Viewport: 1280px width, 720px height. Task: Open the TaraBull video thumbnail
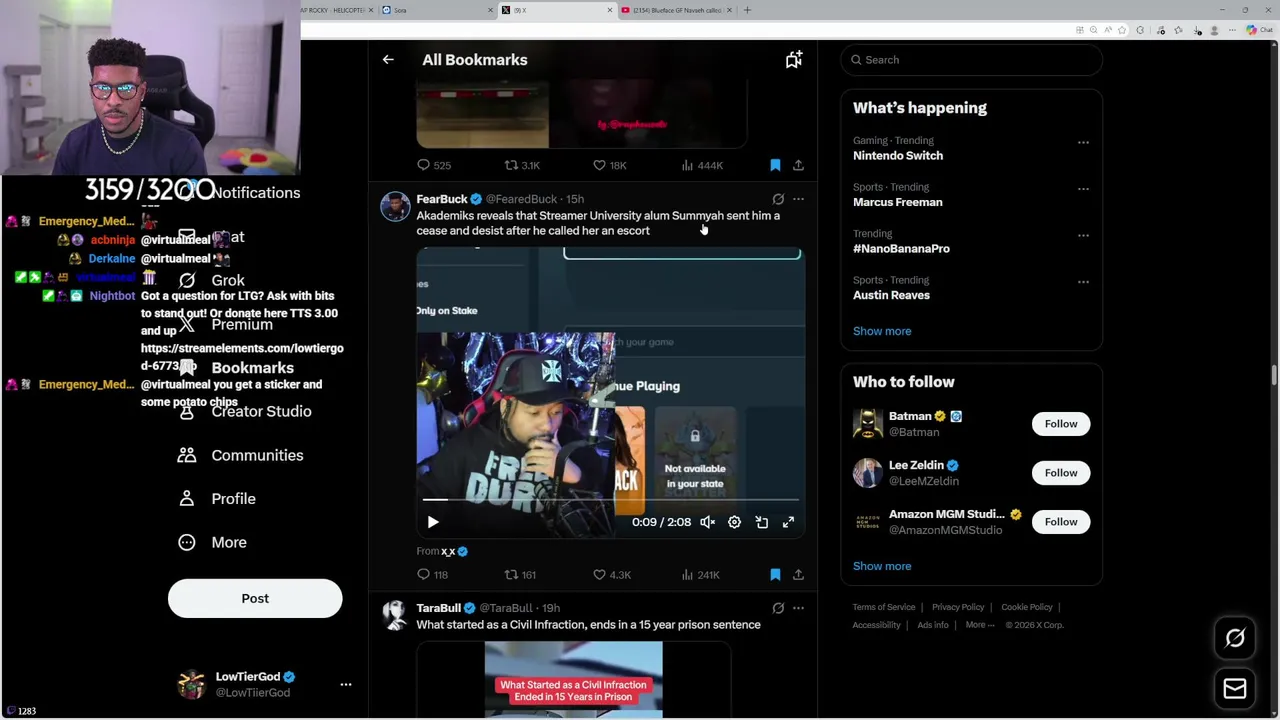click(573, 680)
